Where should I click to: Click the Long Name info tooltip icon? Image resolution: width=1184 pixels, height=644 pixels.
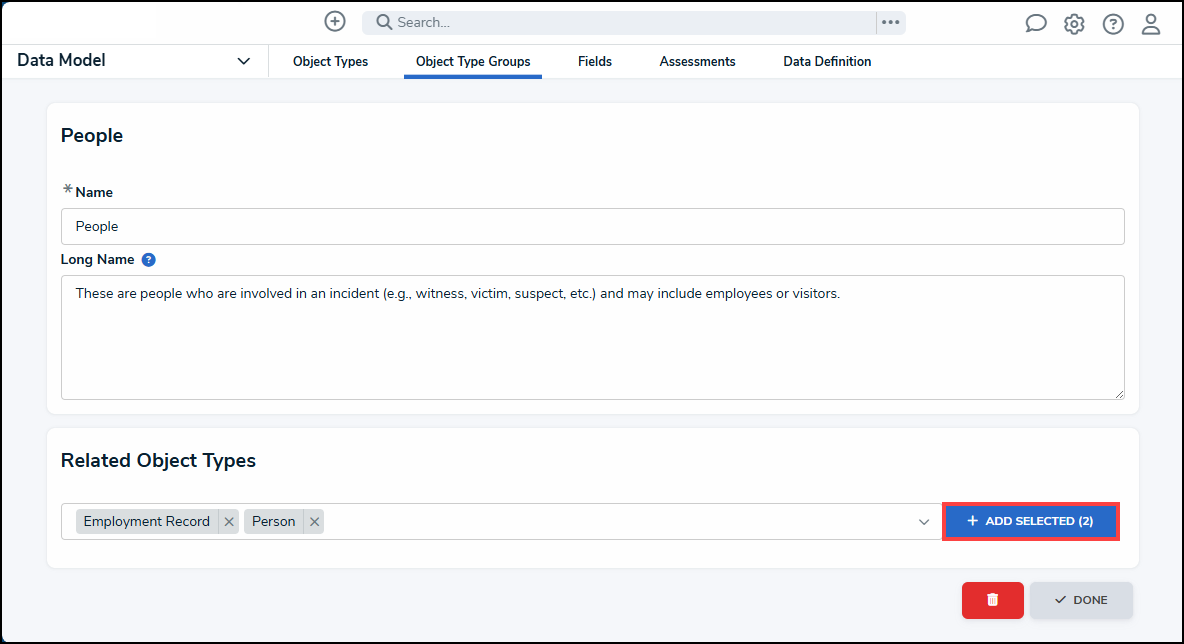[x=148, y=260]
